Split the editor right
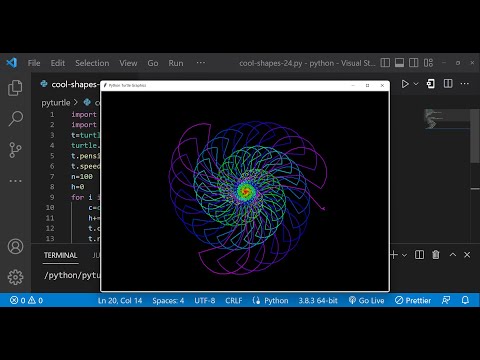This screenshot has height=360, width=480. coord(448,84)
